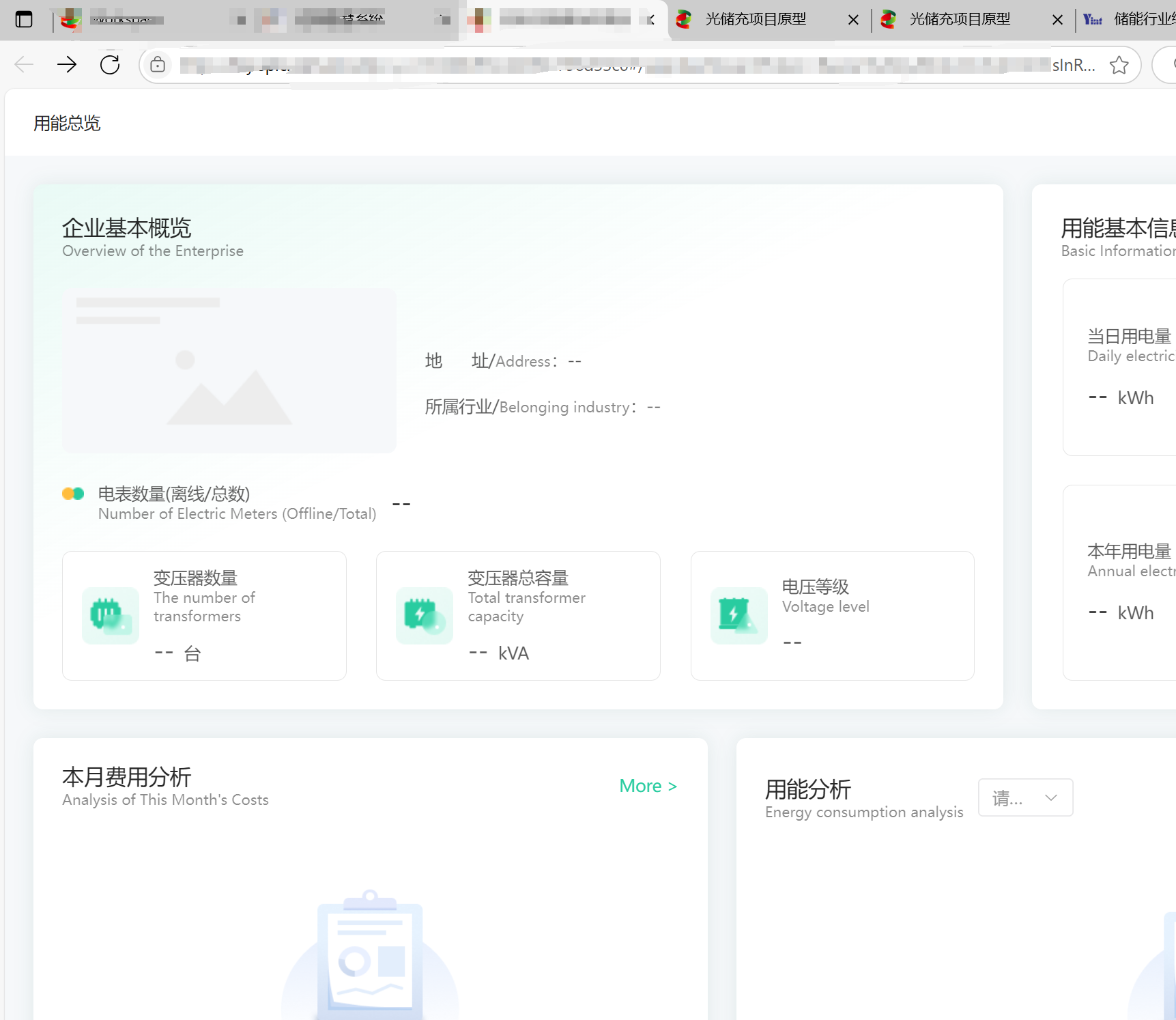
Task: Open the energy analysis dropdown selector
Action: [1025, 797]
